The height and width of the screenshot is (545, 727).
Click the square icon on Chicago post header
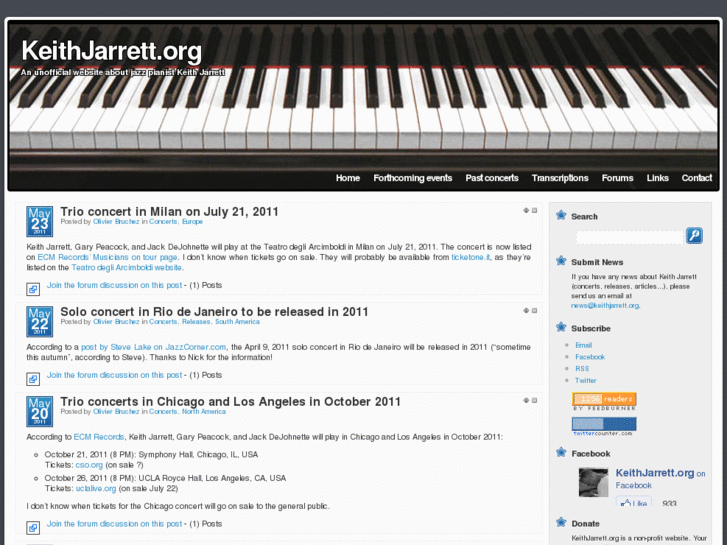tap(535, 400)
